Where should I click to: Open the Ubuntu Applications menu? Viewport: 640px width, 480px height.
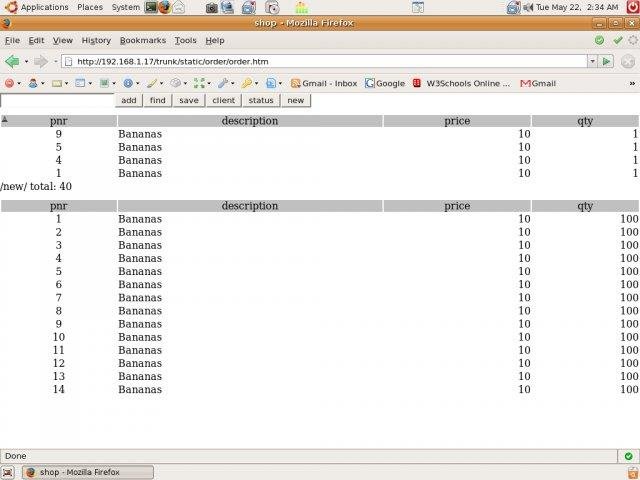coord(37,7)
